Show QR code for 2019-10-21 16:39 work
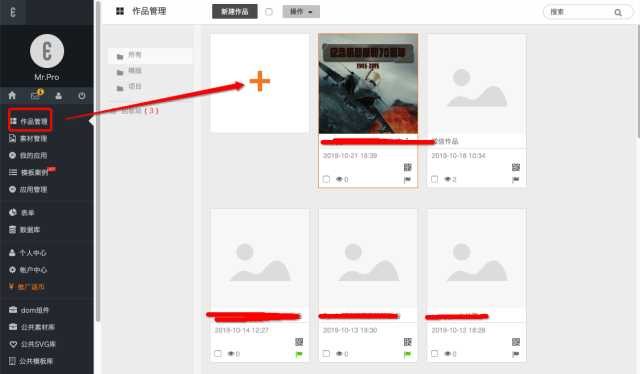 (407, 167)
